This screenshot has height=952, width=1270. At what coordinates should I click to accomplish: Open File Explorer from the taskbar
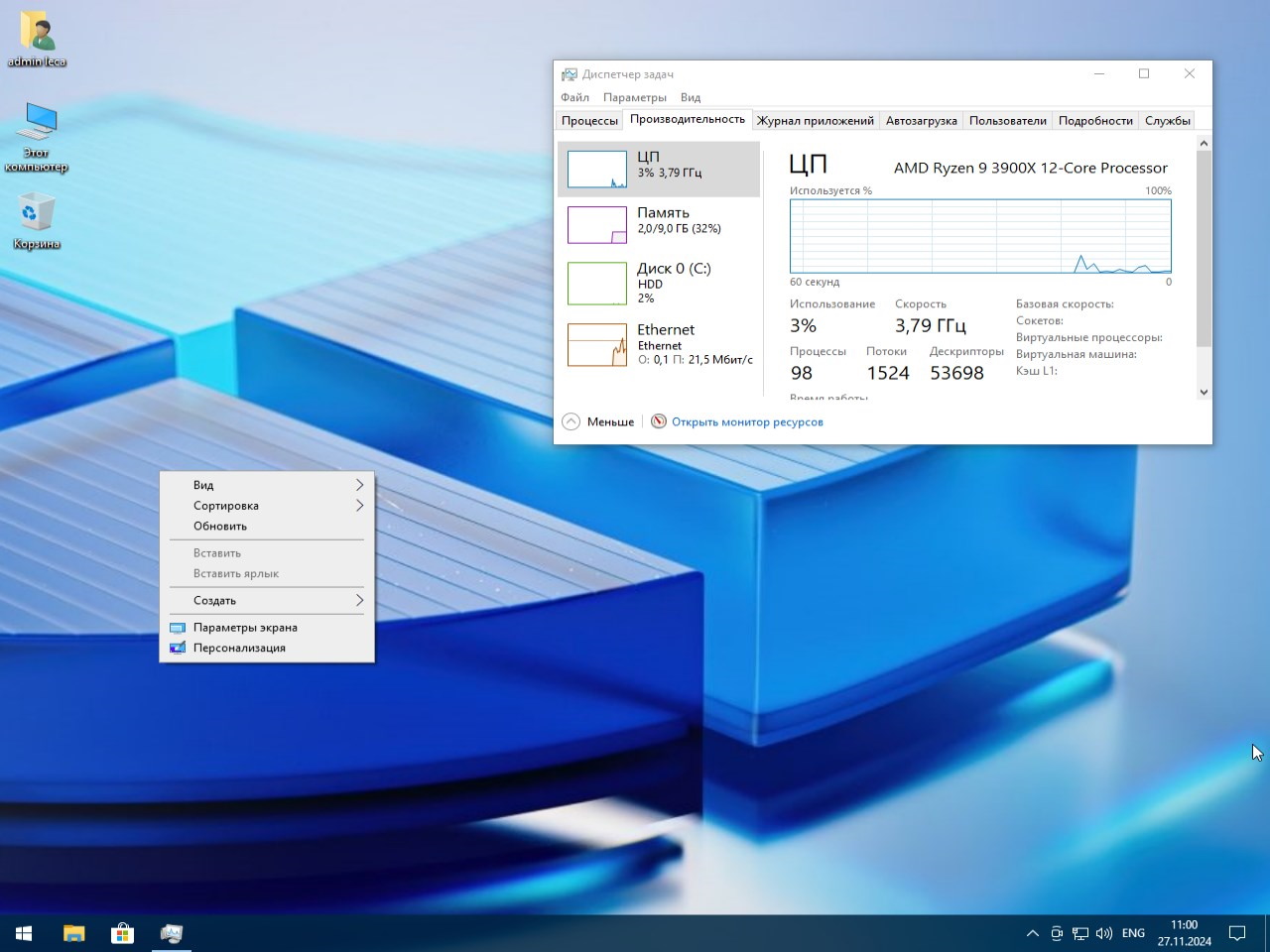pos(74,933)
